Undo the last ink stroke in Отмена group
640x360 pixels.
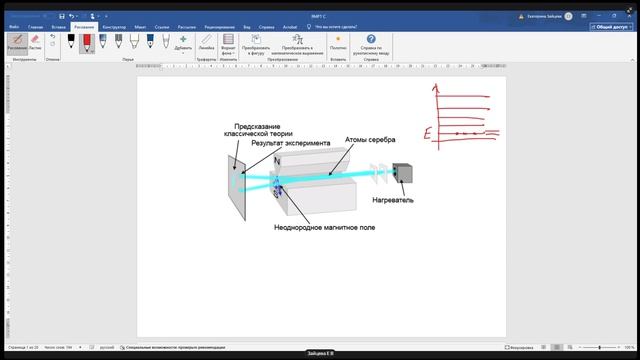tap(53, 36)
